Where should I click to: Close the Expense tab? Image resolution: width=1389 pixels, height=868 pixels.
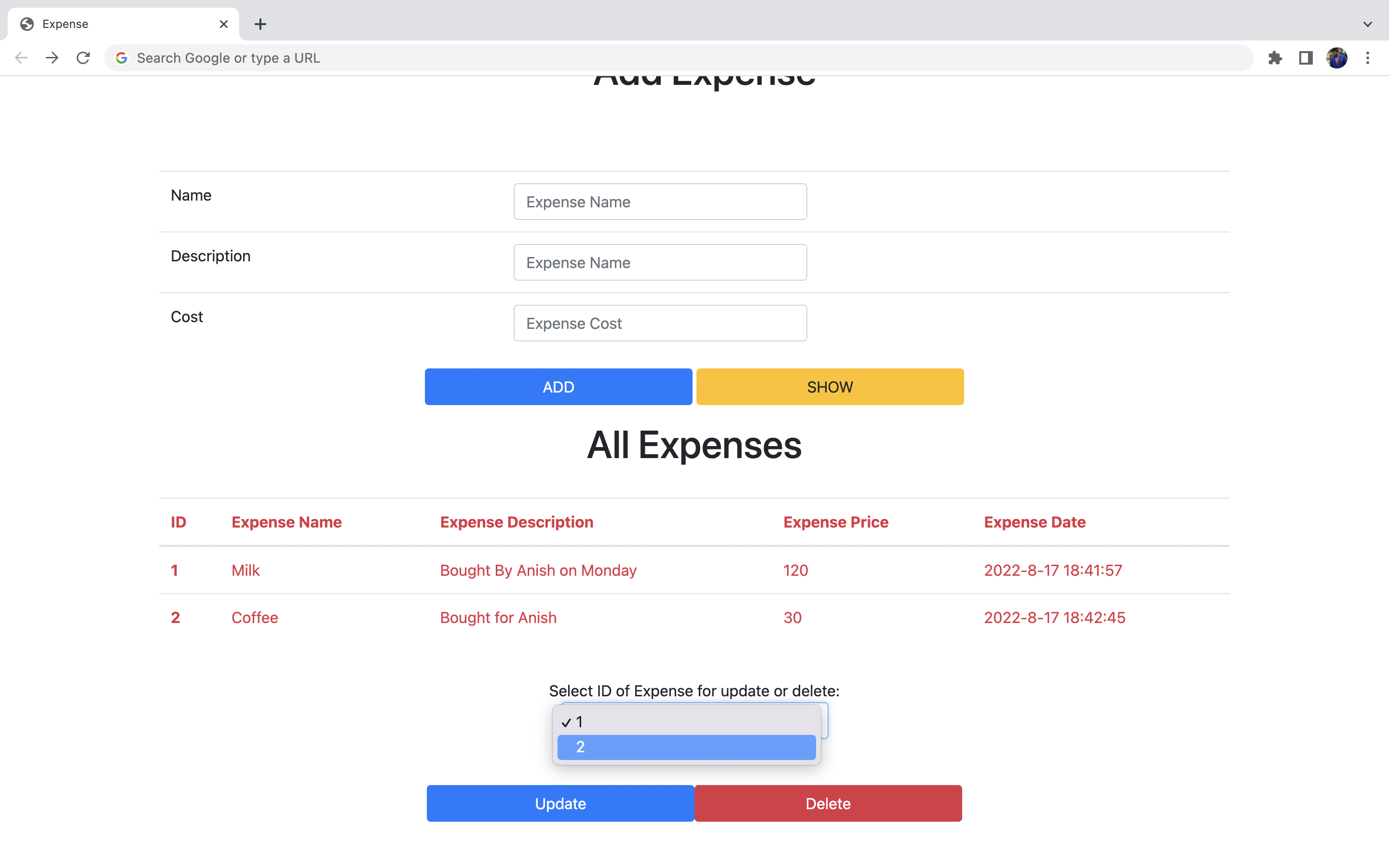pos(224,24)
